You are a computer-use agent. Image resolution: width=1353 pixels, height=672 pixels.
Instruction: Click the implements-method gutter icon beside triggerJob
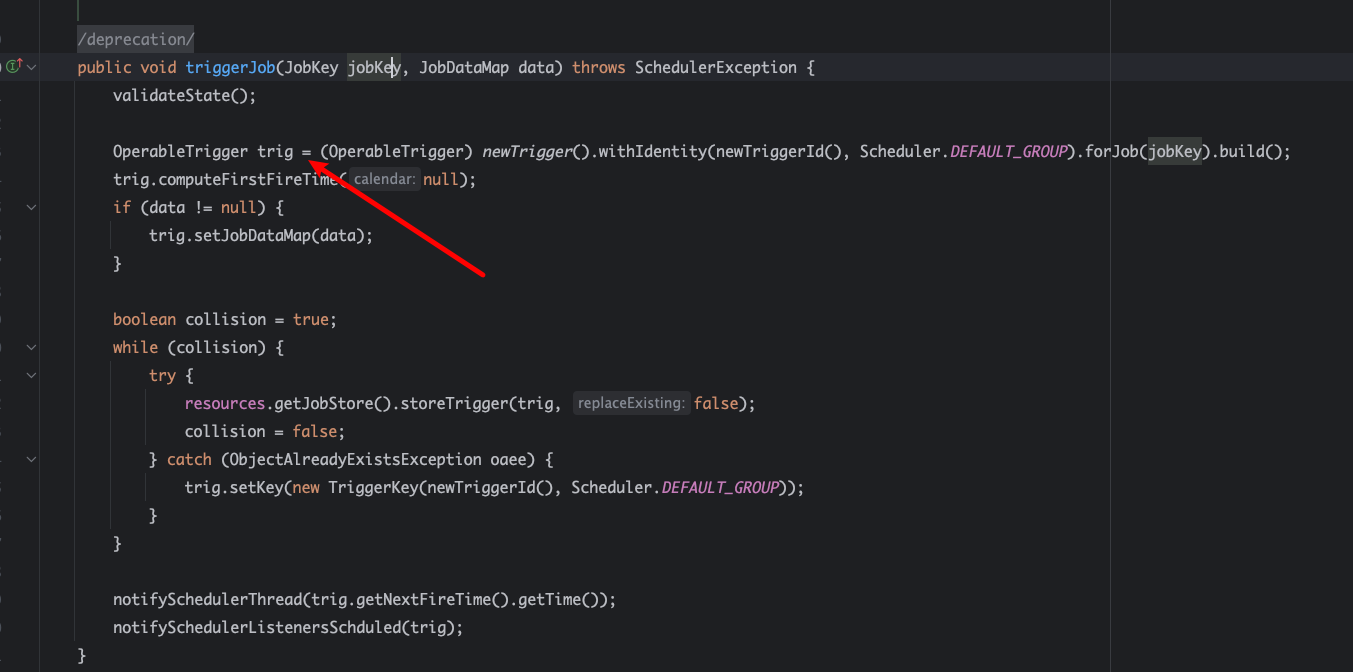tap(13, 67)
